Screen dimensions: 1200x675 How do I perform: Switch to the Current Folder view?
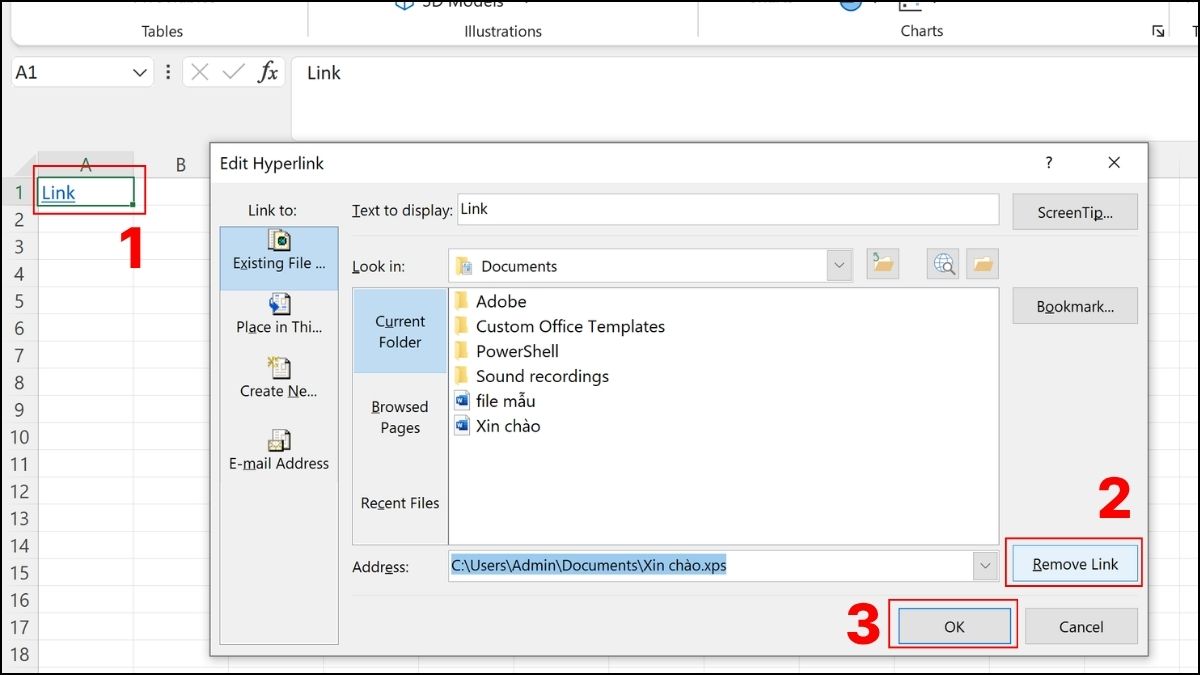click(x=399, y=331)
